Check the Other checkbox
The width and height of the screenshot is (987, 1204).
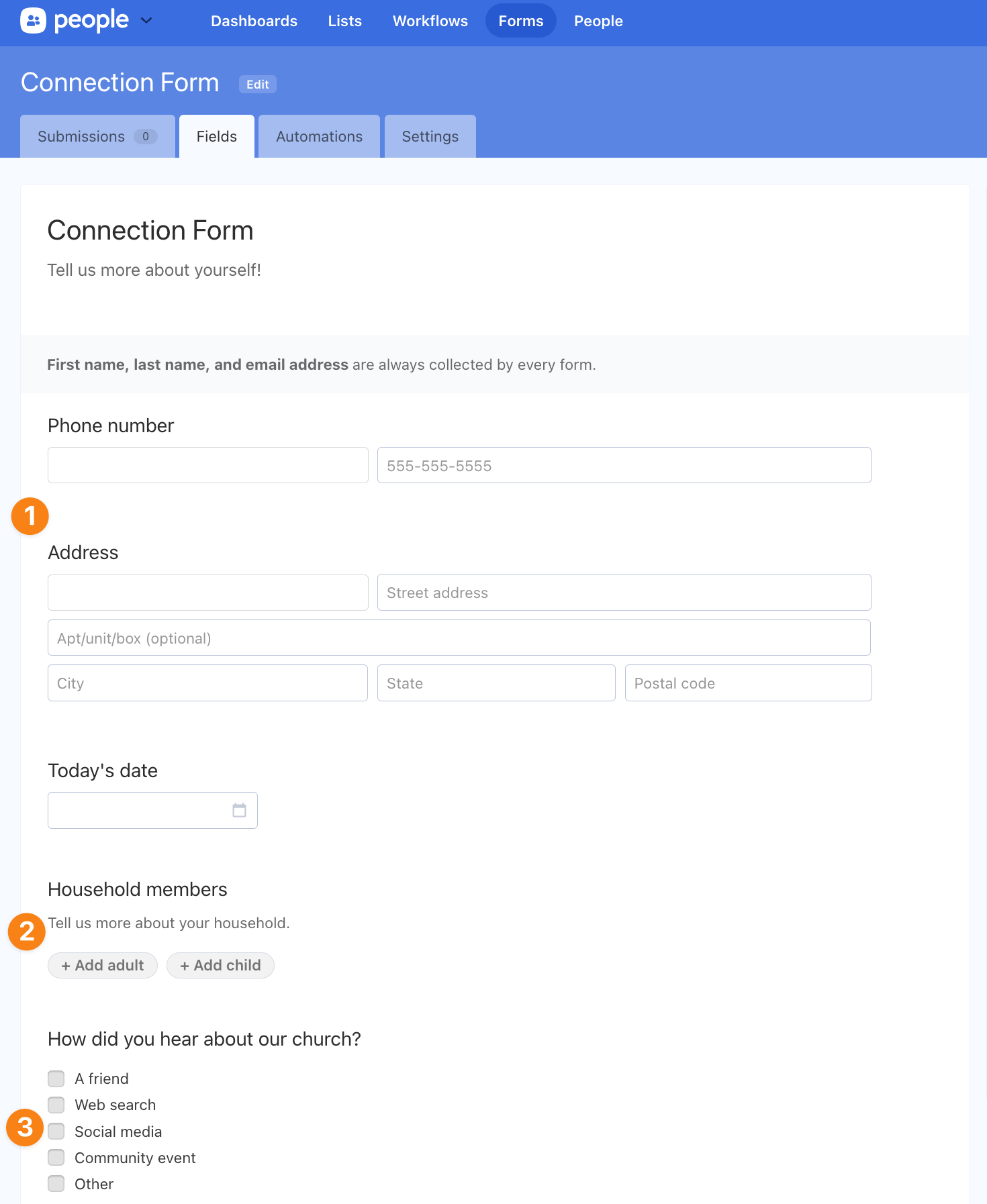[x=56, y=1184]
